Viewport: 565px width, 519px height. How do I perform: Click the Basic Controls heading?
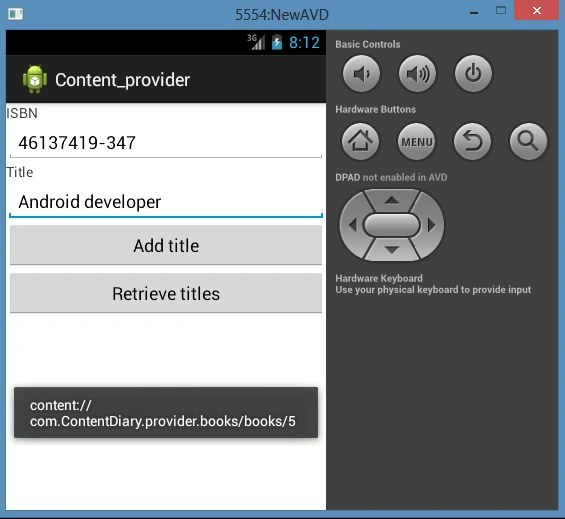pyautogui.click(x=368, y=44)
